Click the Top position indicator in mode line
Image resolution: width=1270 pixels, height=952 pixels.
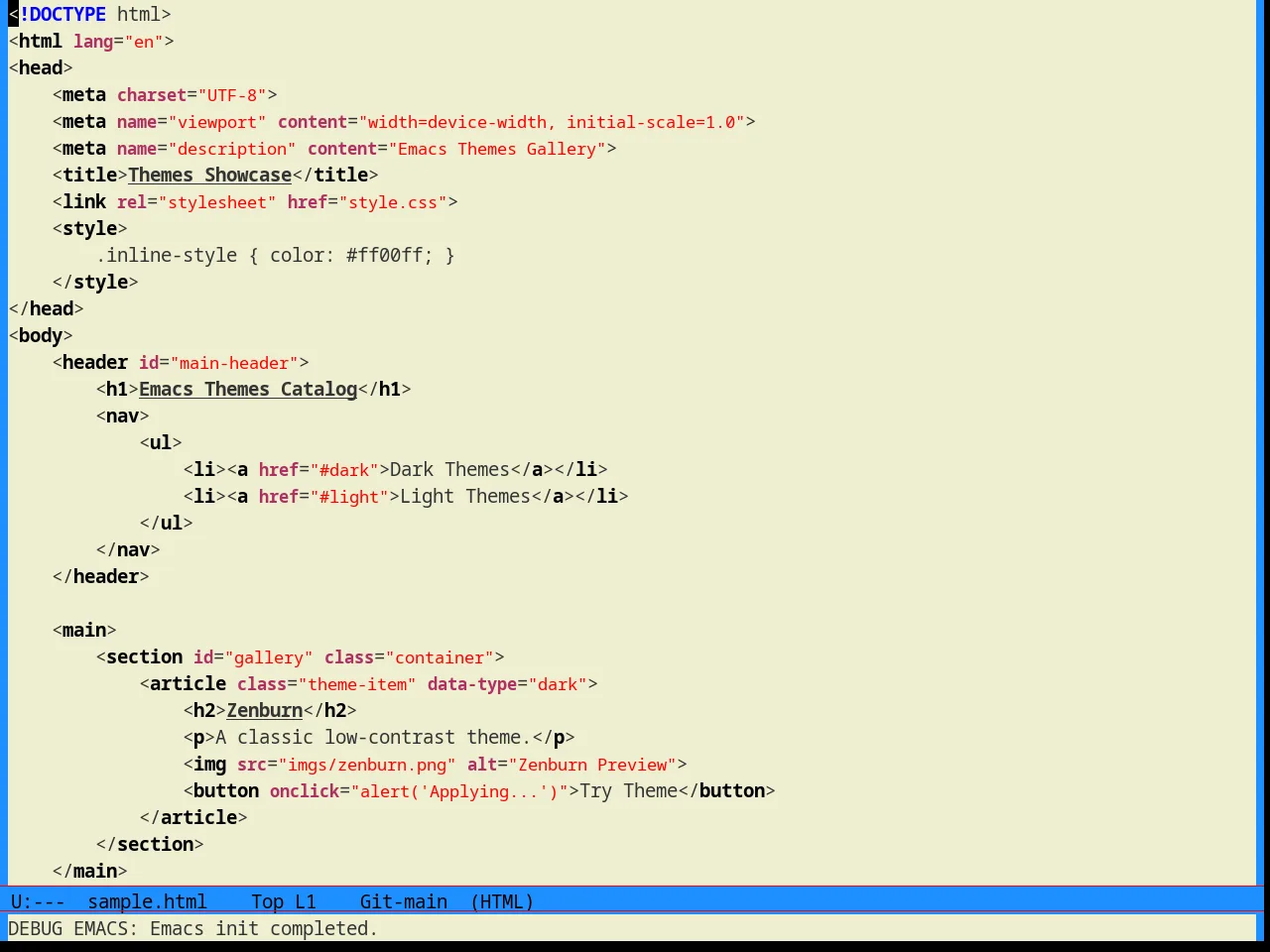coord(267,901)
